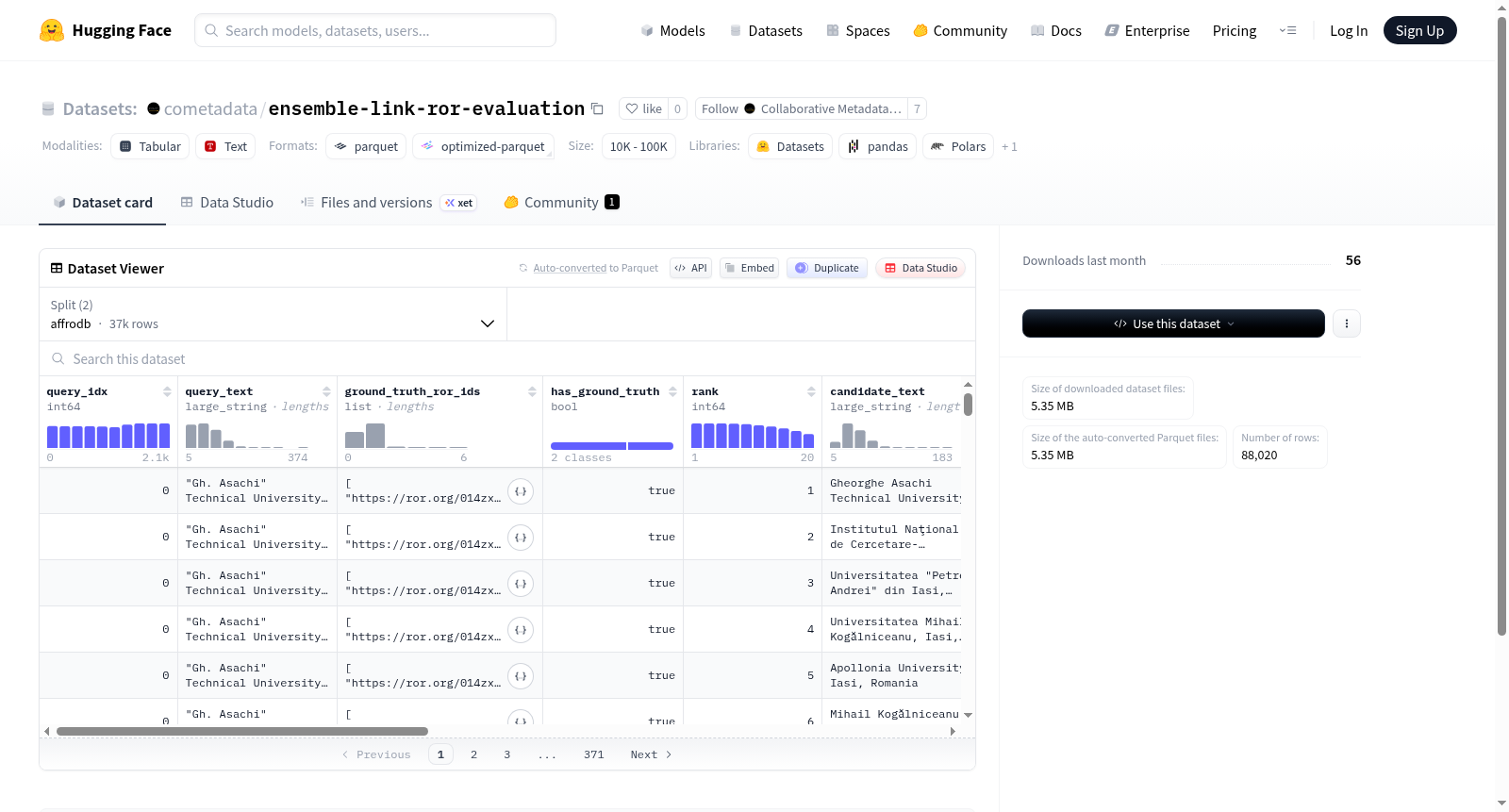Image resolution: width=1509 pixels, height=812 pixels.
Task: Sort by the has_ground_truth column
Action: pyautogui.click(x=672, y=391)
